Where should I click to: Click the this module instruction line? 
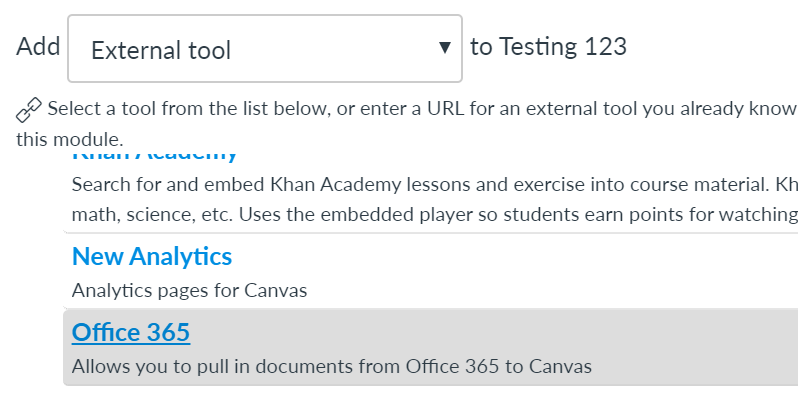pyautogui.click(x=70, y=139)
